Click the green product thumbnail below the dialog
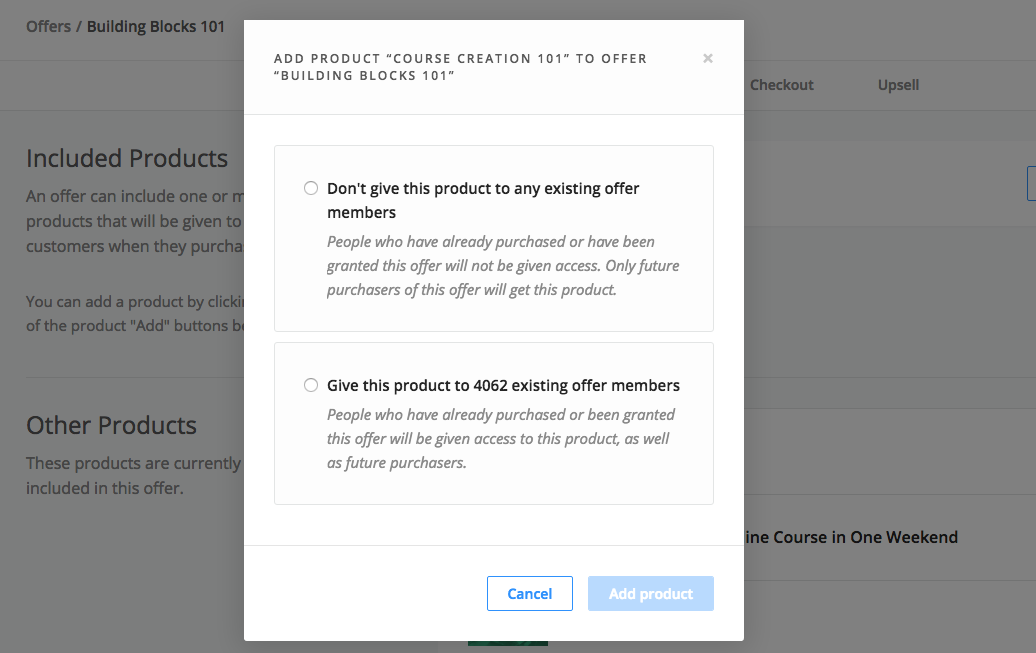The height and width of the screenshot is (653, 1036). 507,643
